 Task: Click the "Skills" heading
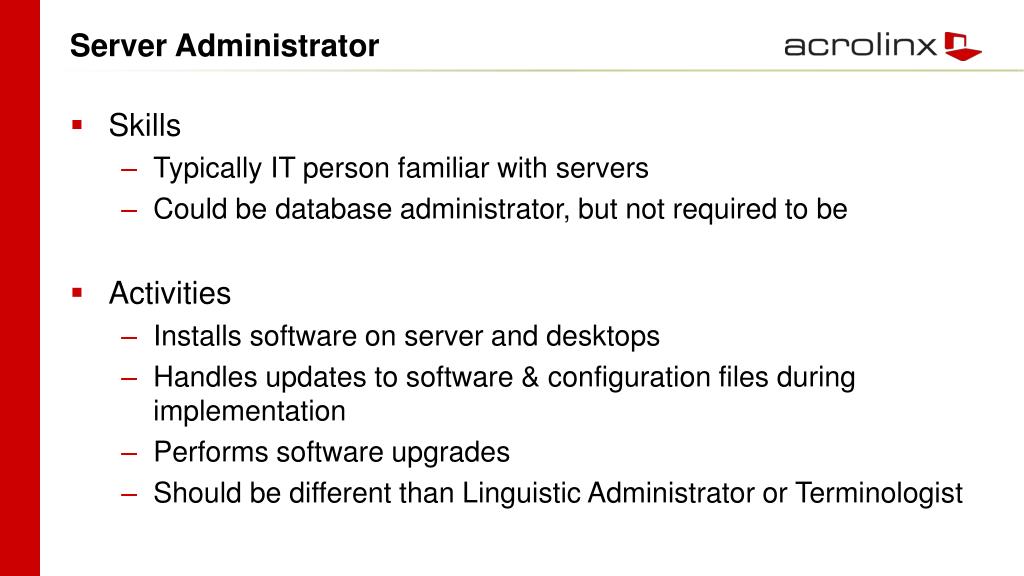(x=145, y=126)
